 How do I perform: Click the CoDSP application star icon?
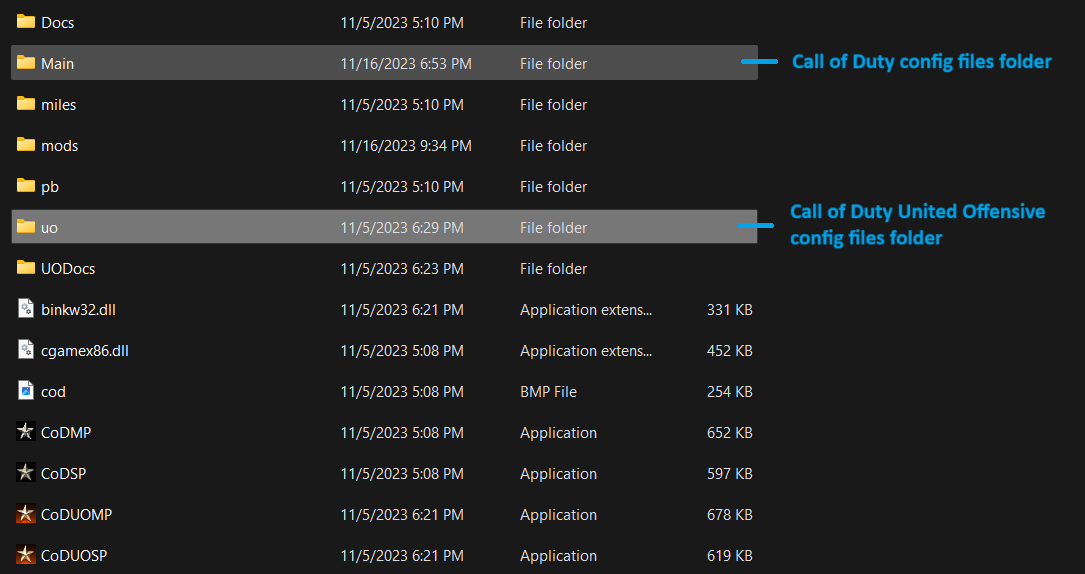tap(26, 473)
